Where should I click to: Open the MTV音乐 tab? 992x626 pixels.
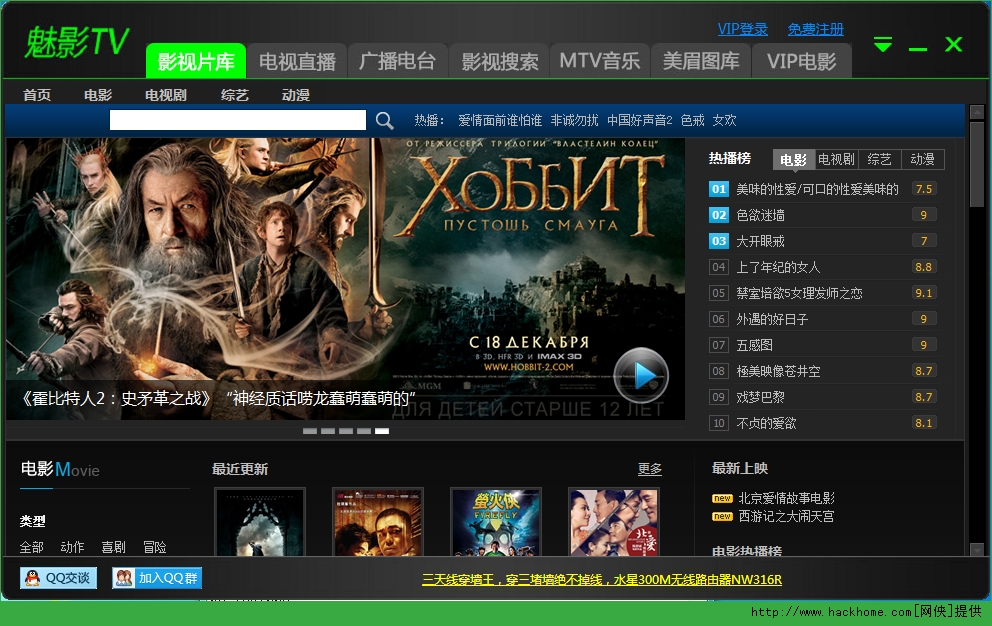pyautogui.click(x=600, y=61)
